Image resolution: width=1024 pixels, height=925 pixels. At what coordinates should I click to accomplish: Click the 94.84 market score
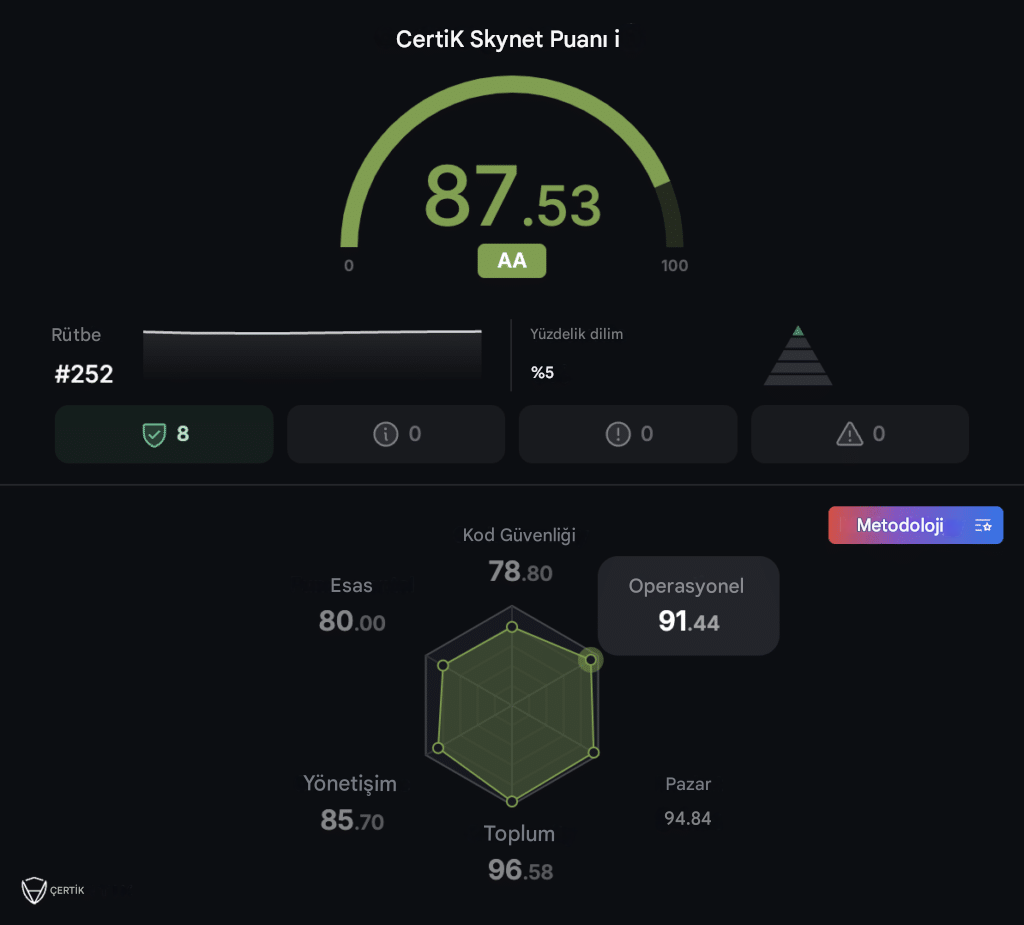tap(688, 818)
